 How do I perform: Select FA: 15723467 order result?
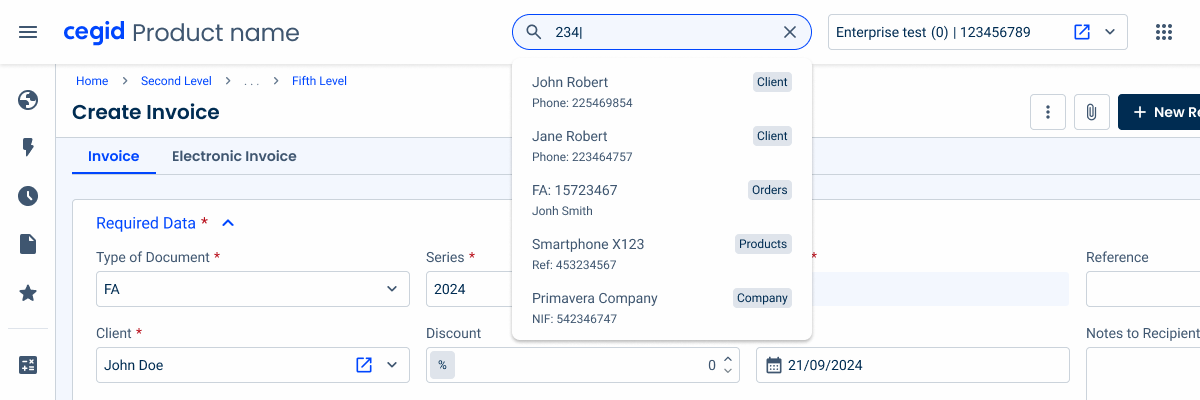[662, 200]
